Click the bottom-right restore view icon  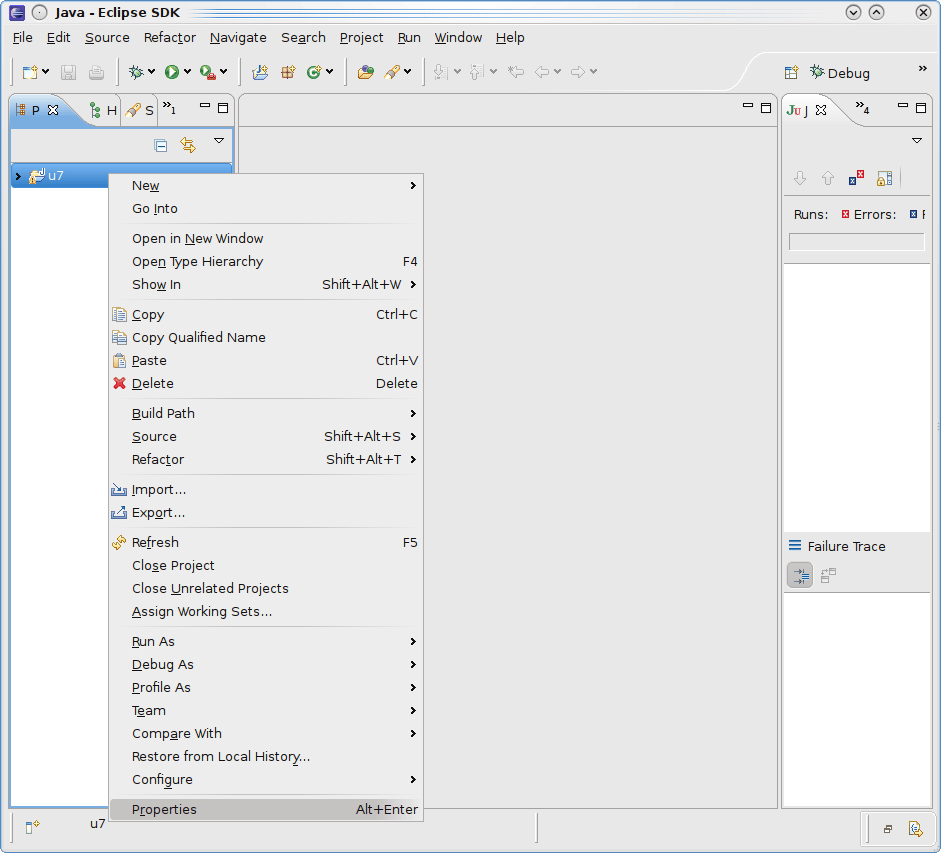pos(888,829)
